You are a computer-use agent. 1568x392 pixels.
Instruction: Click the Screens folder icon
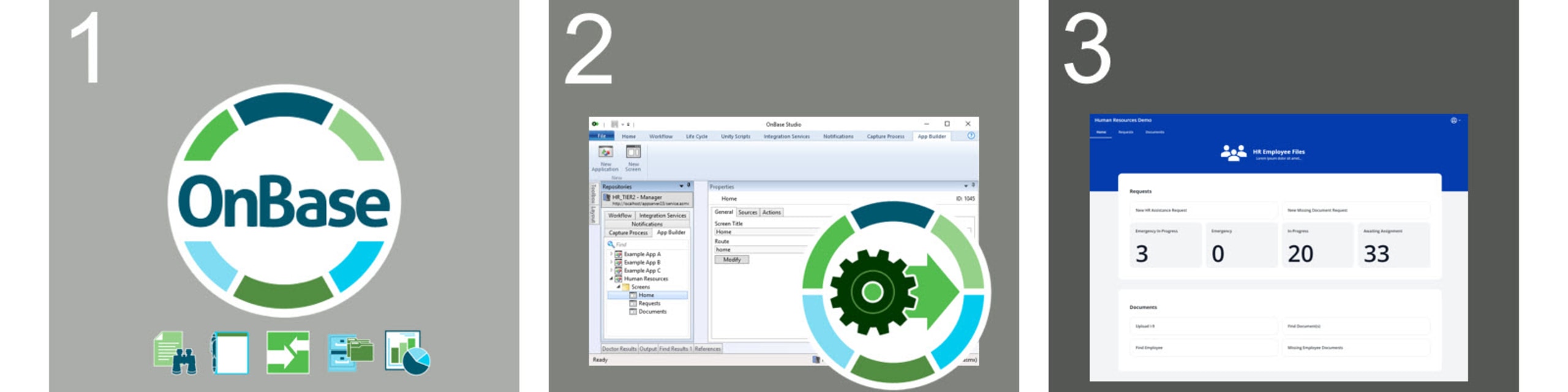pos(626,287)
